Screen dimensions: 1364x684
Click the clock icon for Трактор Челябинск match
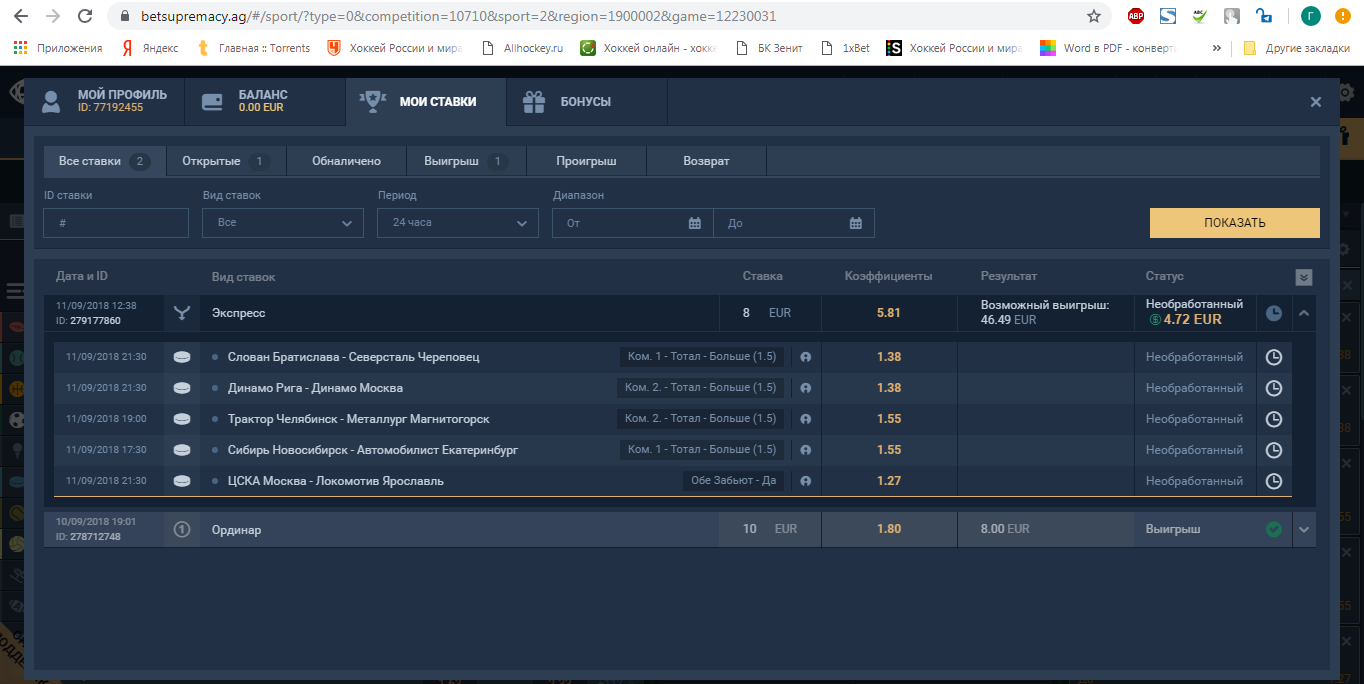pos(1274,419)
